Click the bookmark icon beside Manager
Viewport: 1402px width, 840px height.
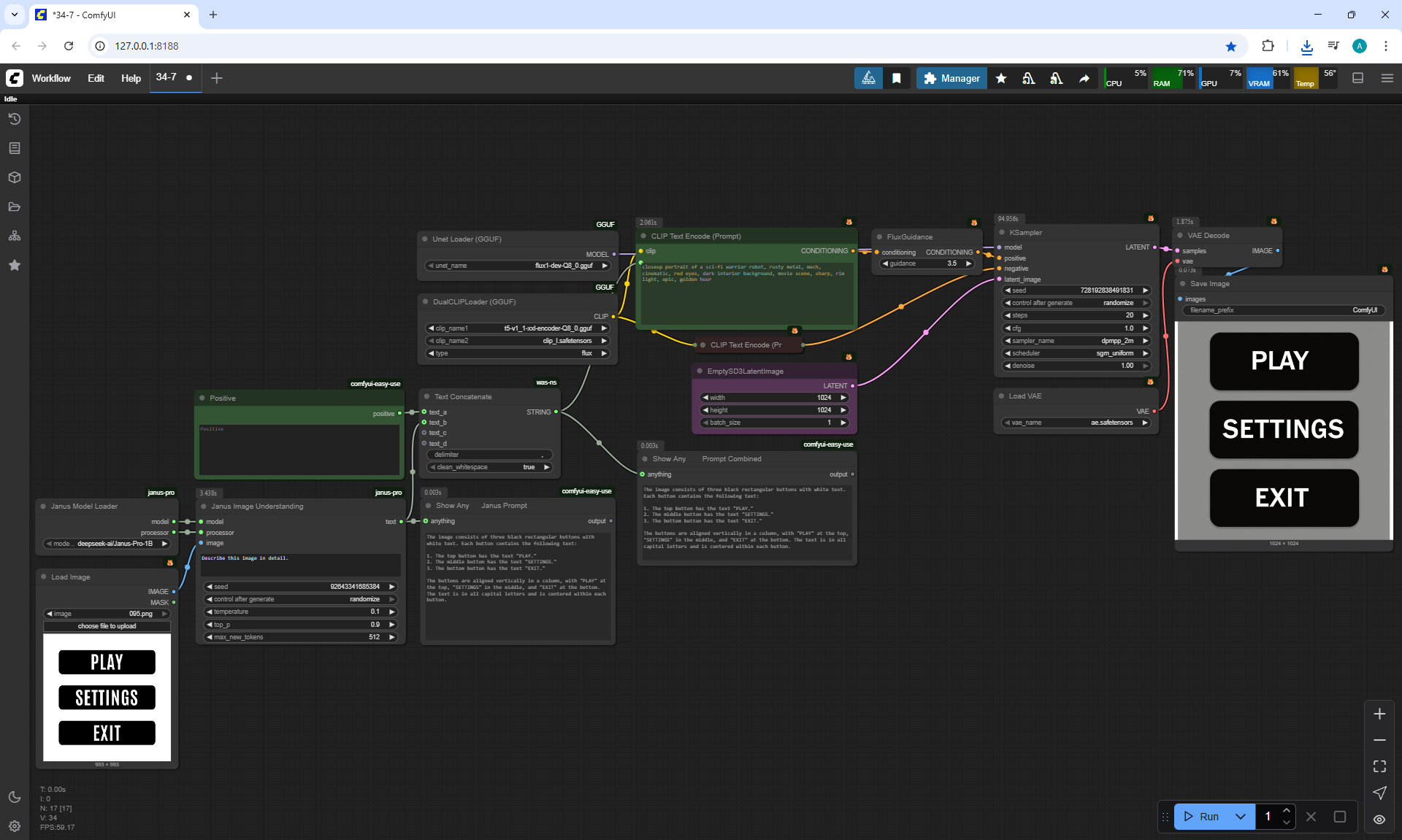coord(896,78)
